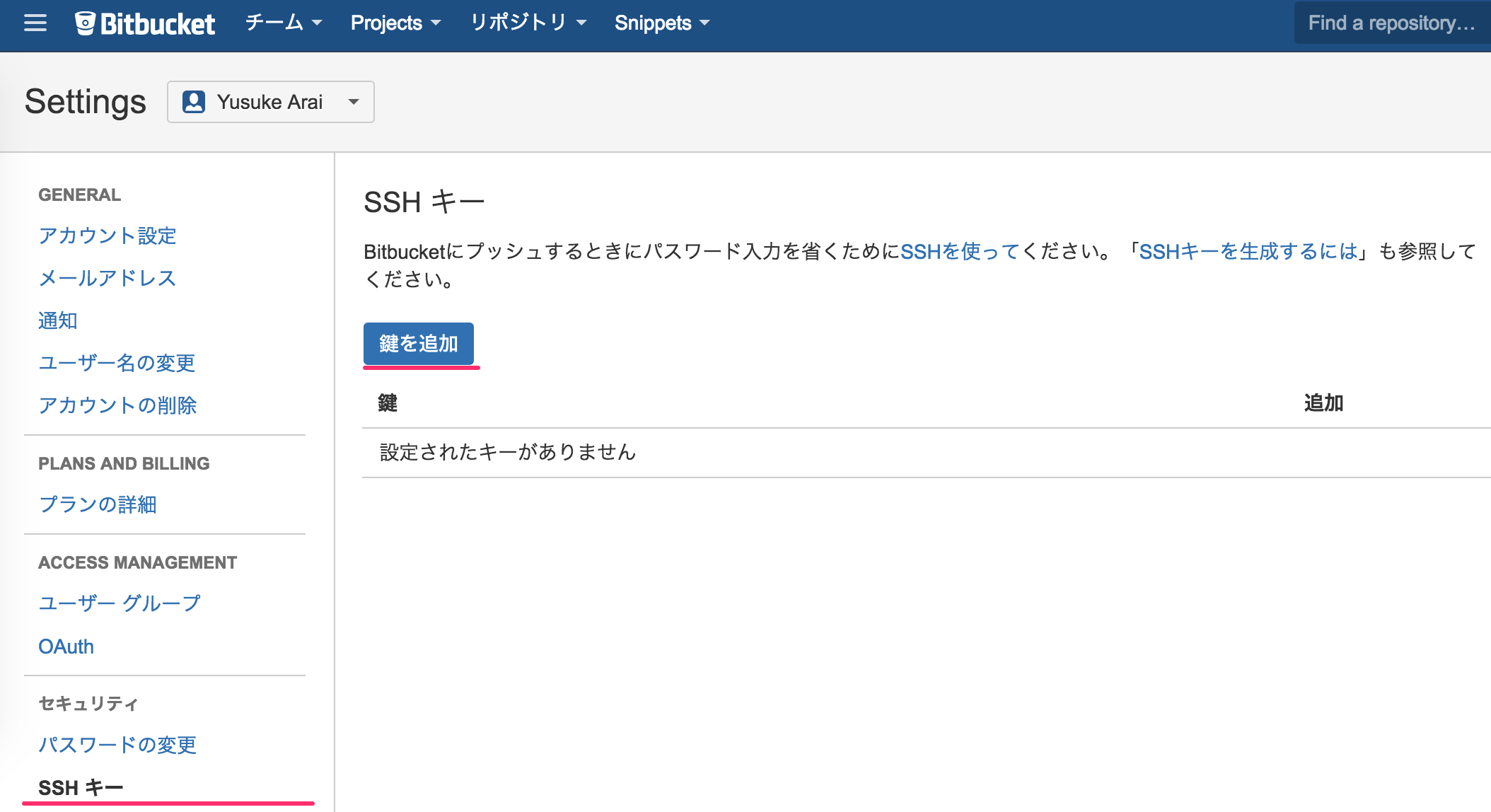Follow the SSHを使って help link
Image resolution: width=1491 pixels, height=812 pixels.
960,251
